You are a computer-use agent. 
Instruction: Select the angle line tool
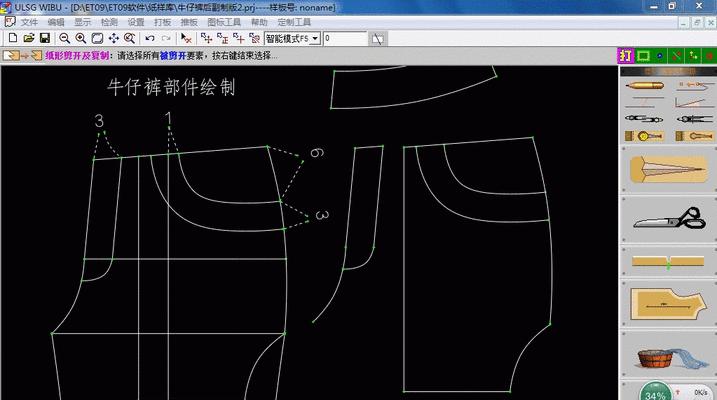694,102
